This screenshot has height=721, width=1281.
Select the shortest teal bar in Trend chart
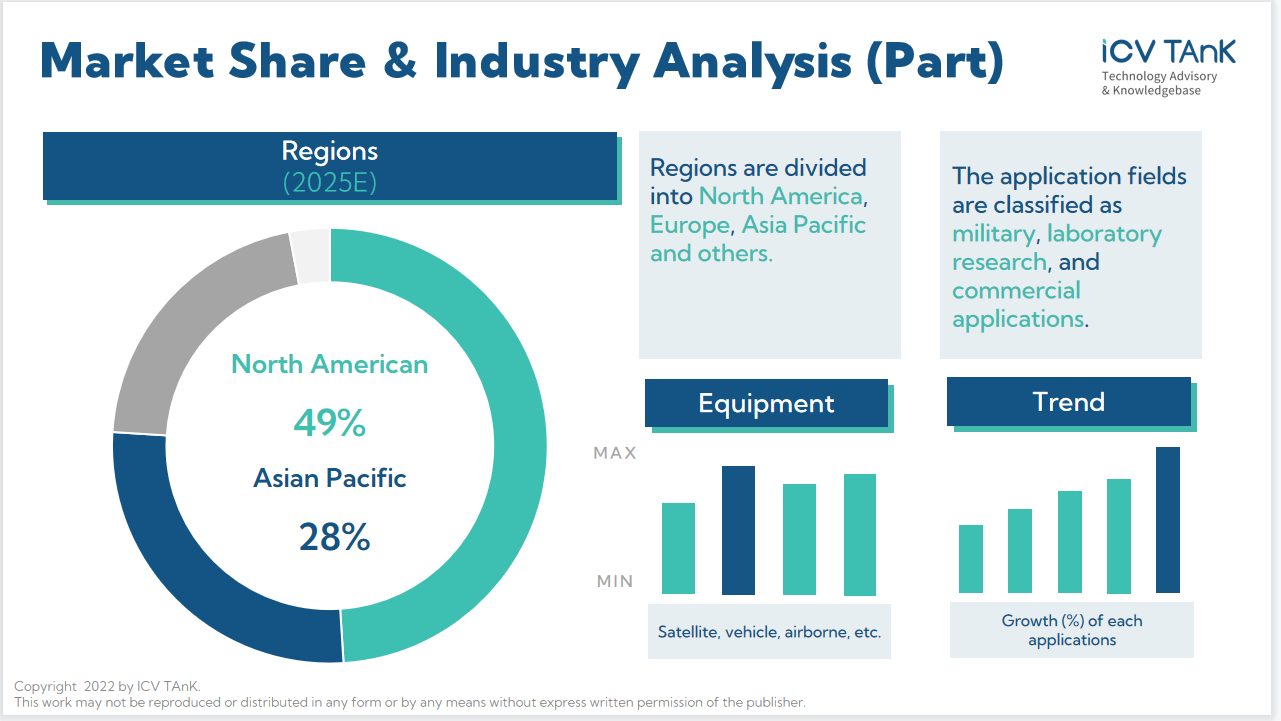[x=971, y=559]
